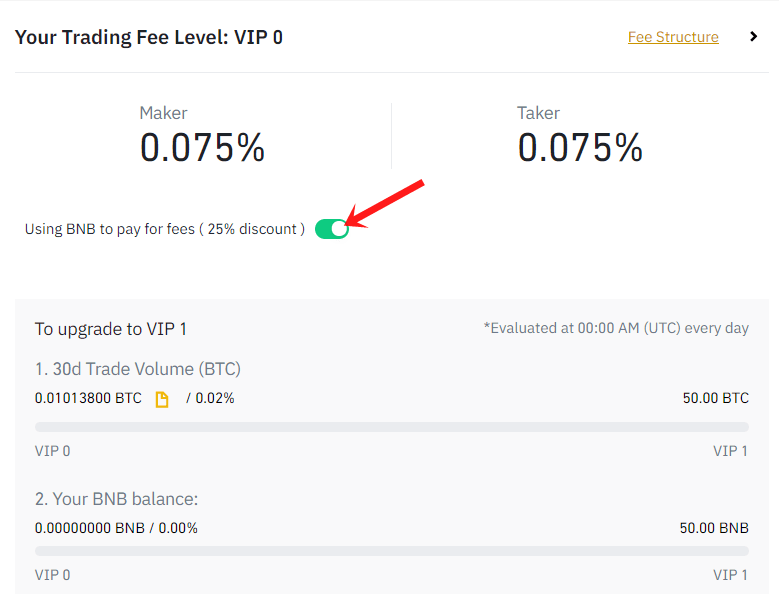Click the 50.00 BNB target amount

point(714,528)
